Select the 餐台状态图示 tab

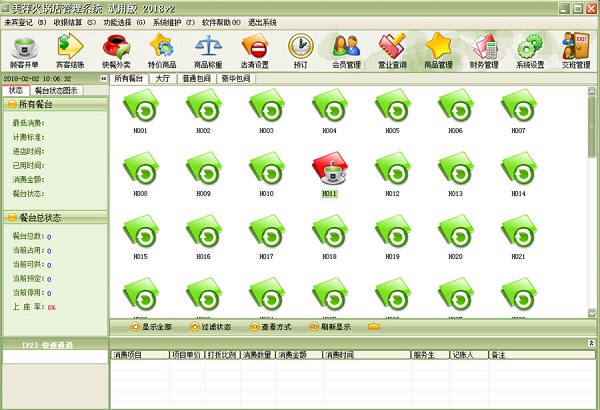tap(56, 90)
